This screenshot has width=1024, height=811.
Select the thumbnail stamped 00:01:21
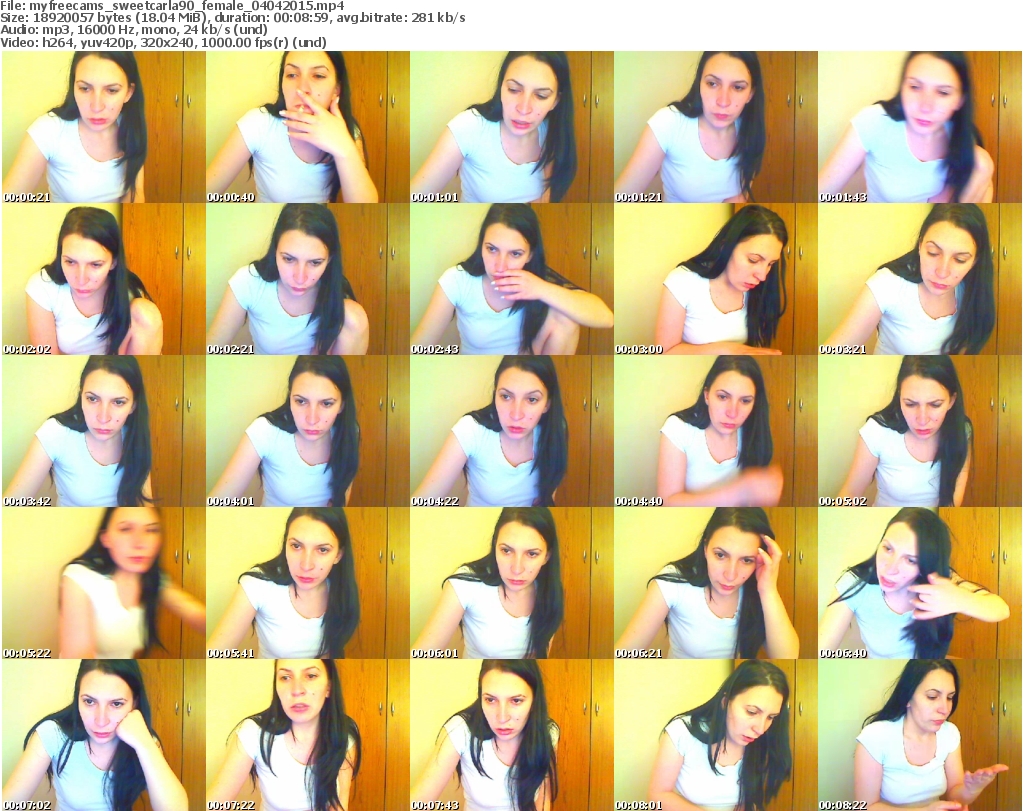716,127
